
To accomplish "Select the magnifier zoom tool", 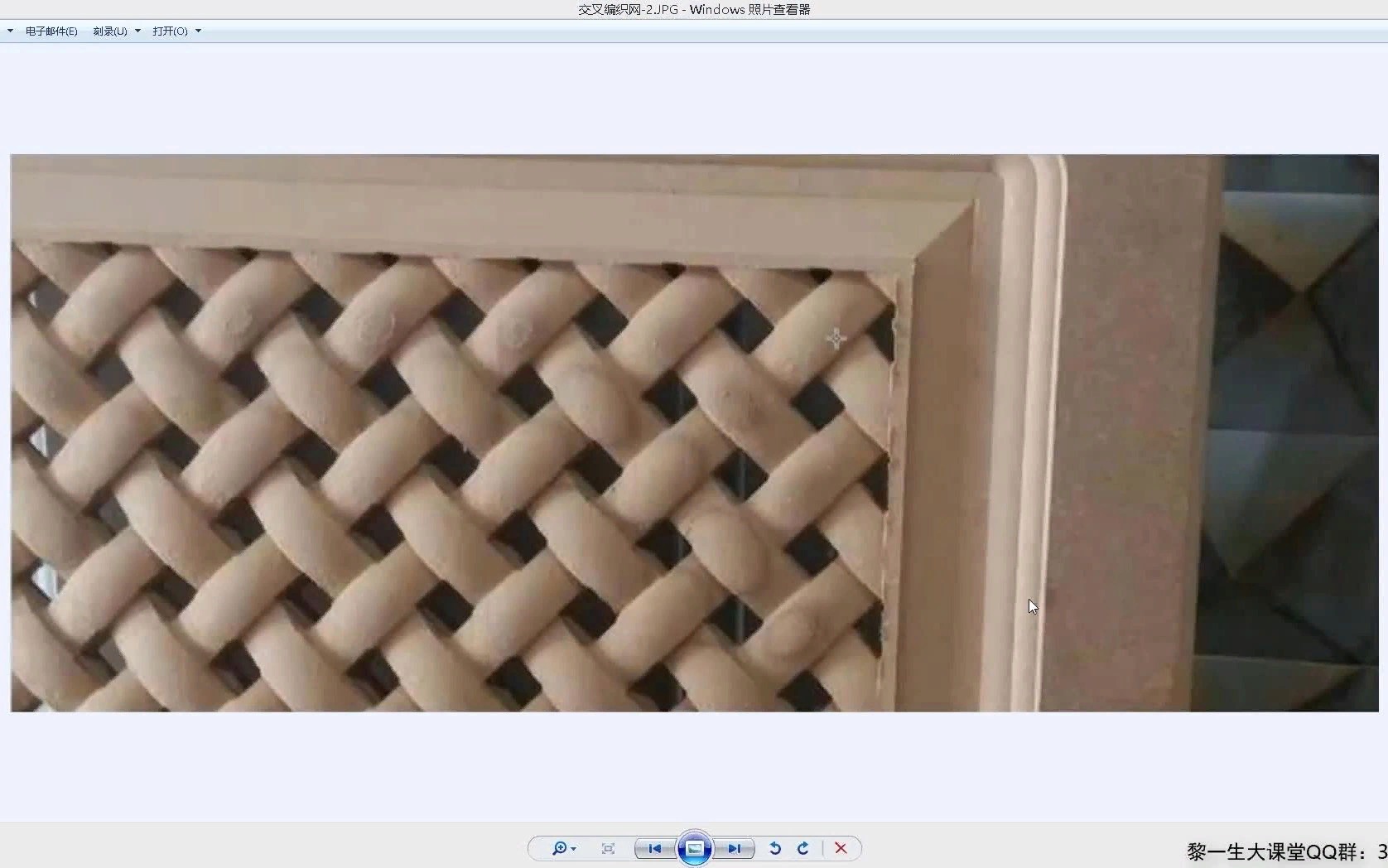I will pyautogui.click(x=561, y=848).
